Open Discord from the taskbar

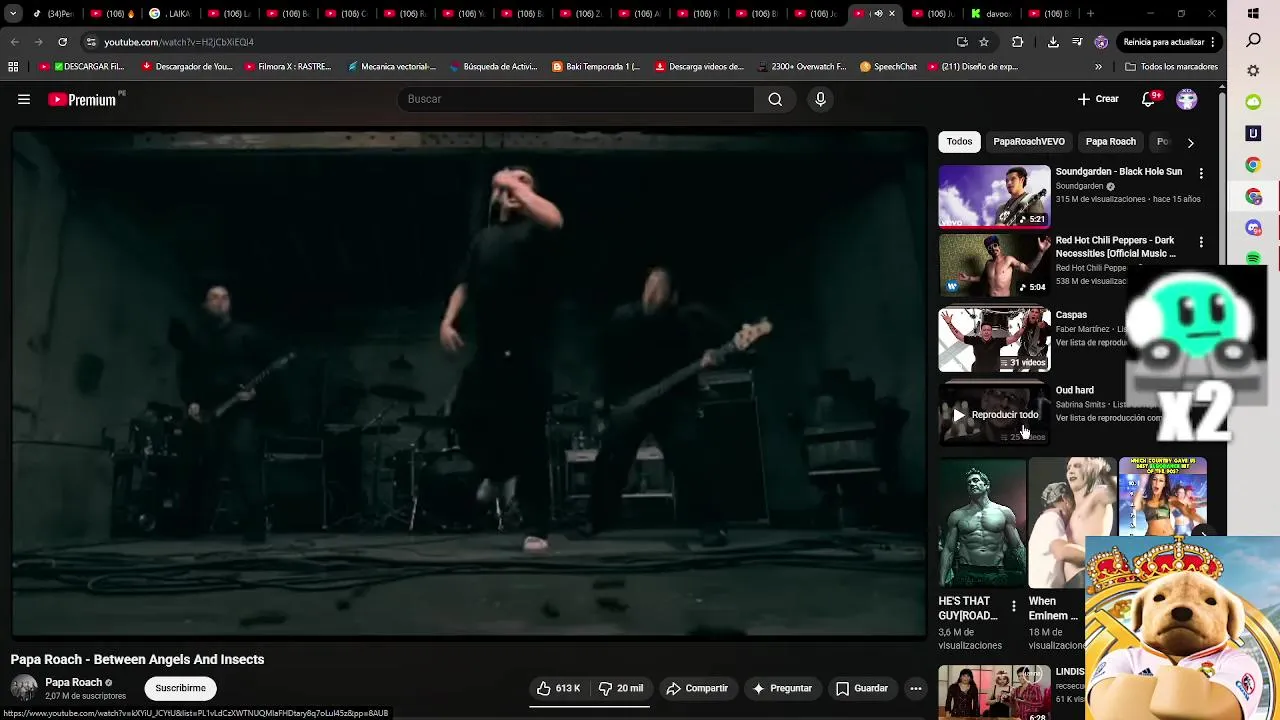(x=1253, y=228)
